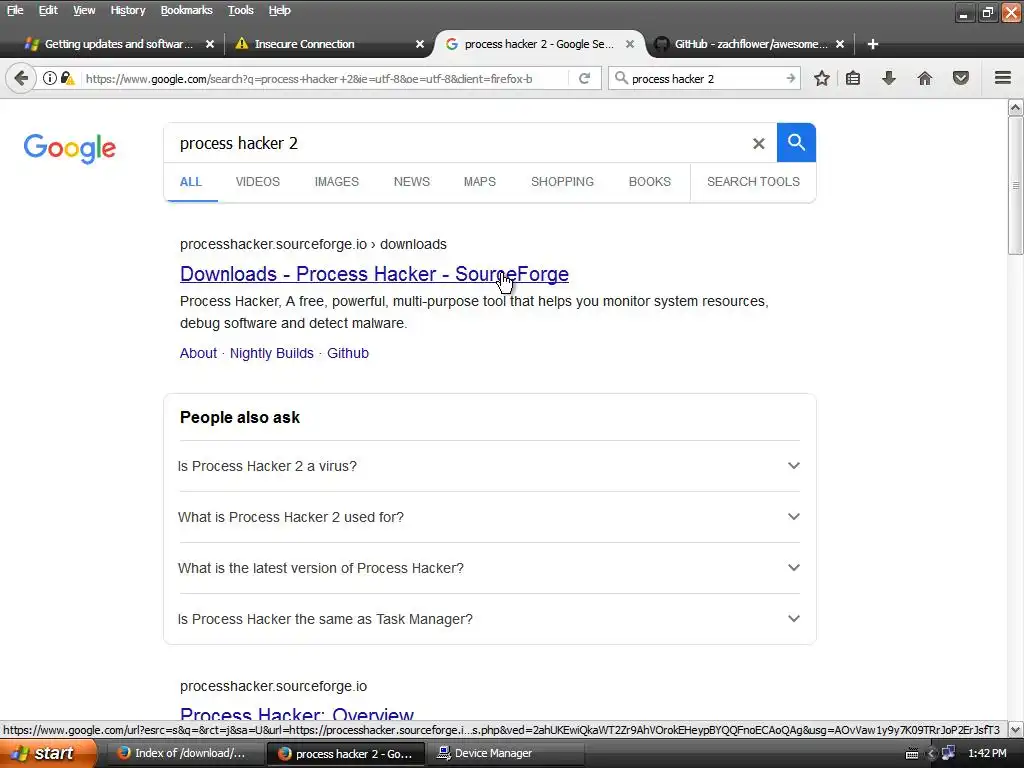Open the Tools menu
The height and width of the screenshot is (768, 1024).
pos(240,10)
